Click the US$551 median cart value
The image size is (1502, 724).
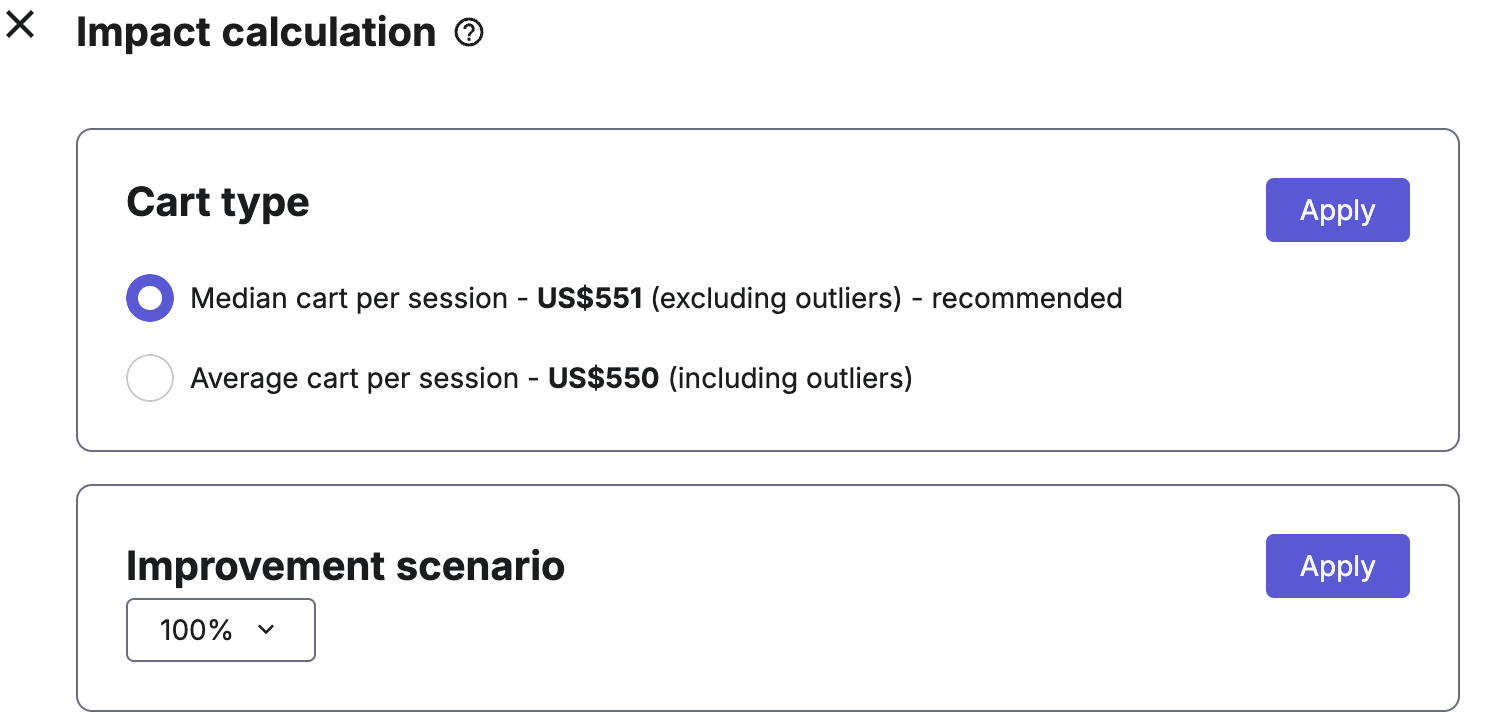[x=590, y=298]
